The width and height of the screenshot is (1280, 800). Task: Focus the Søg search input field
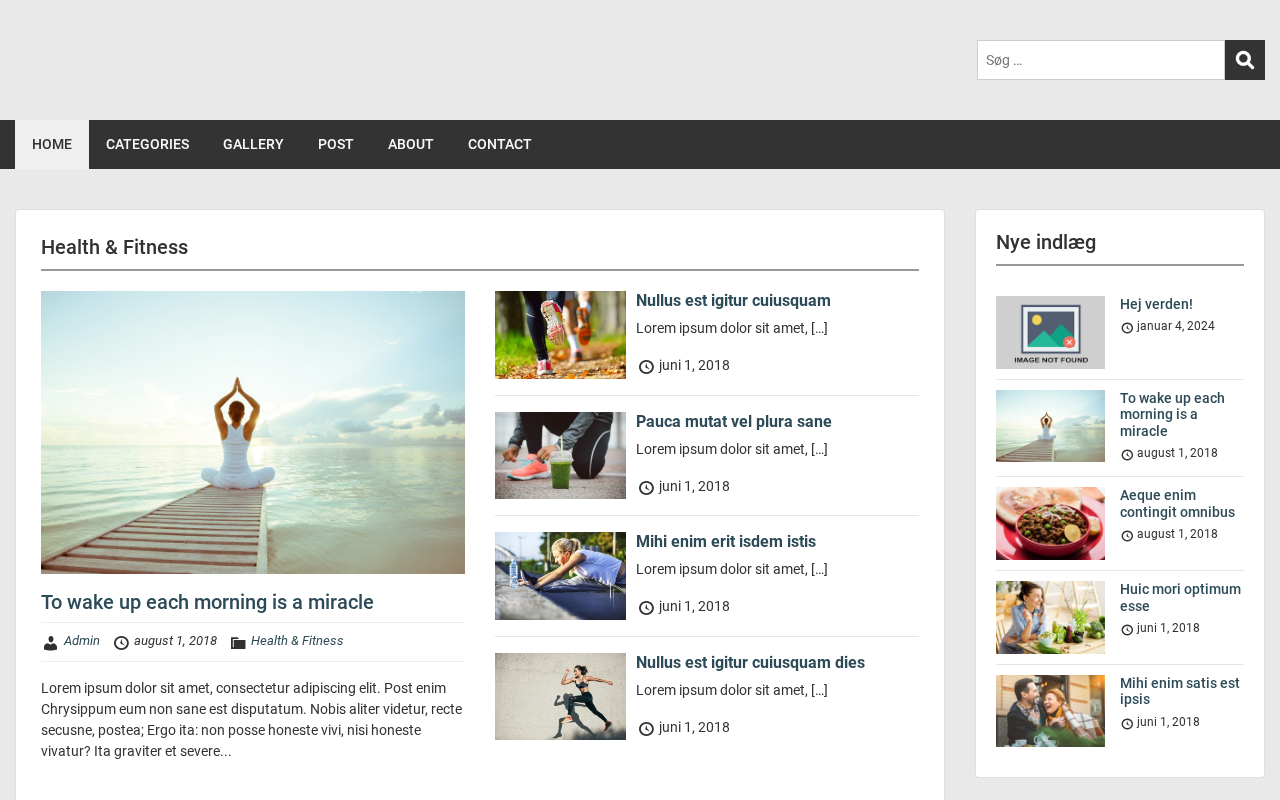[1101, 60]
